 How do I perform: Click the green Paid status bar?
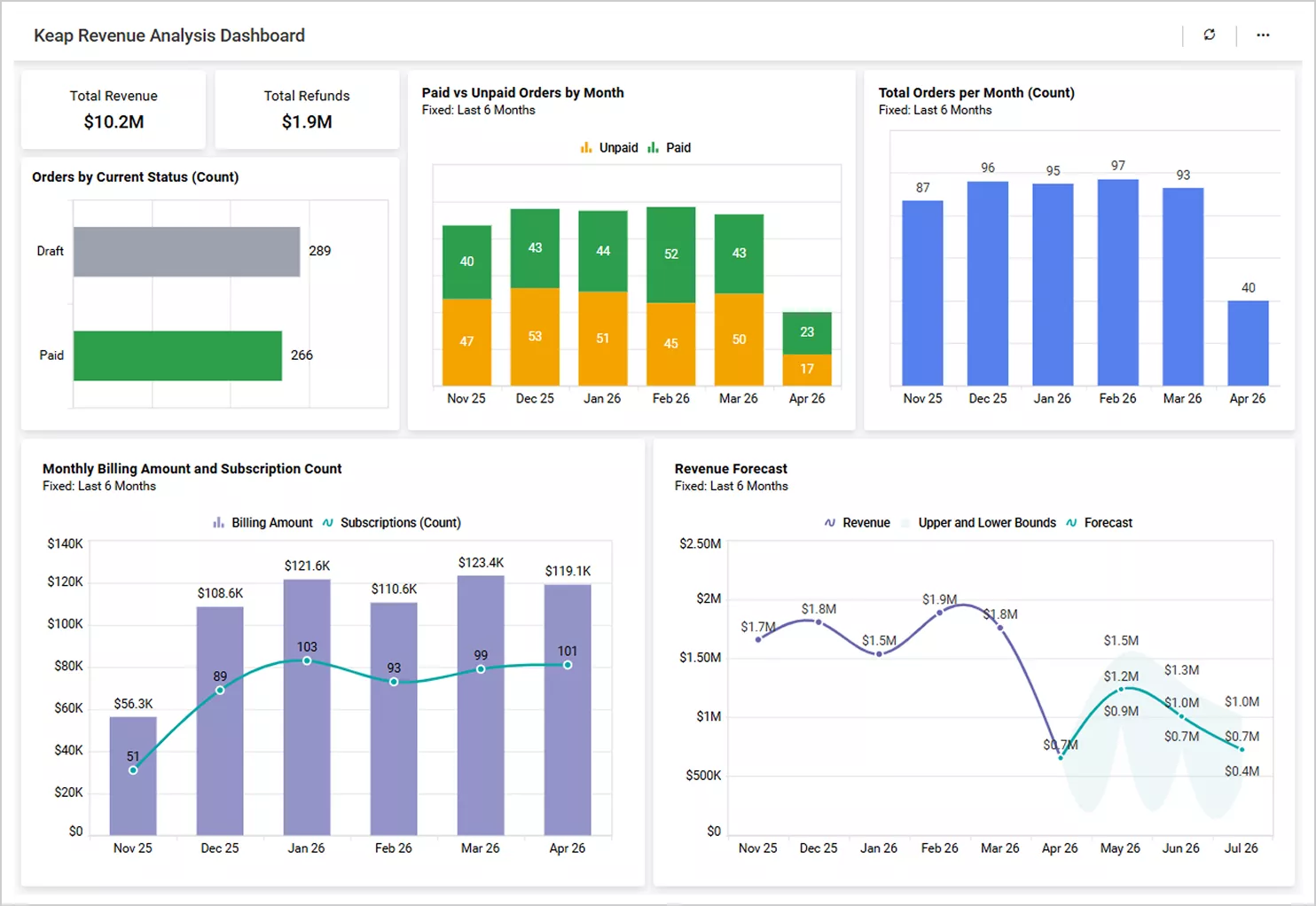click(177, 355)
